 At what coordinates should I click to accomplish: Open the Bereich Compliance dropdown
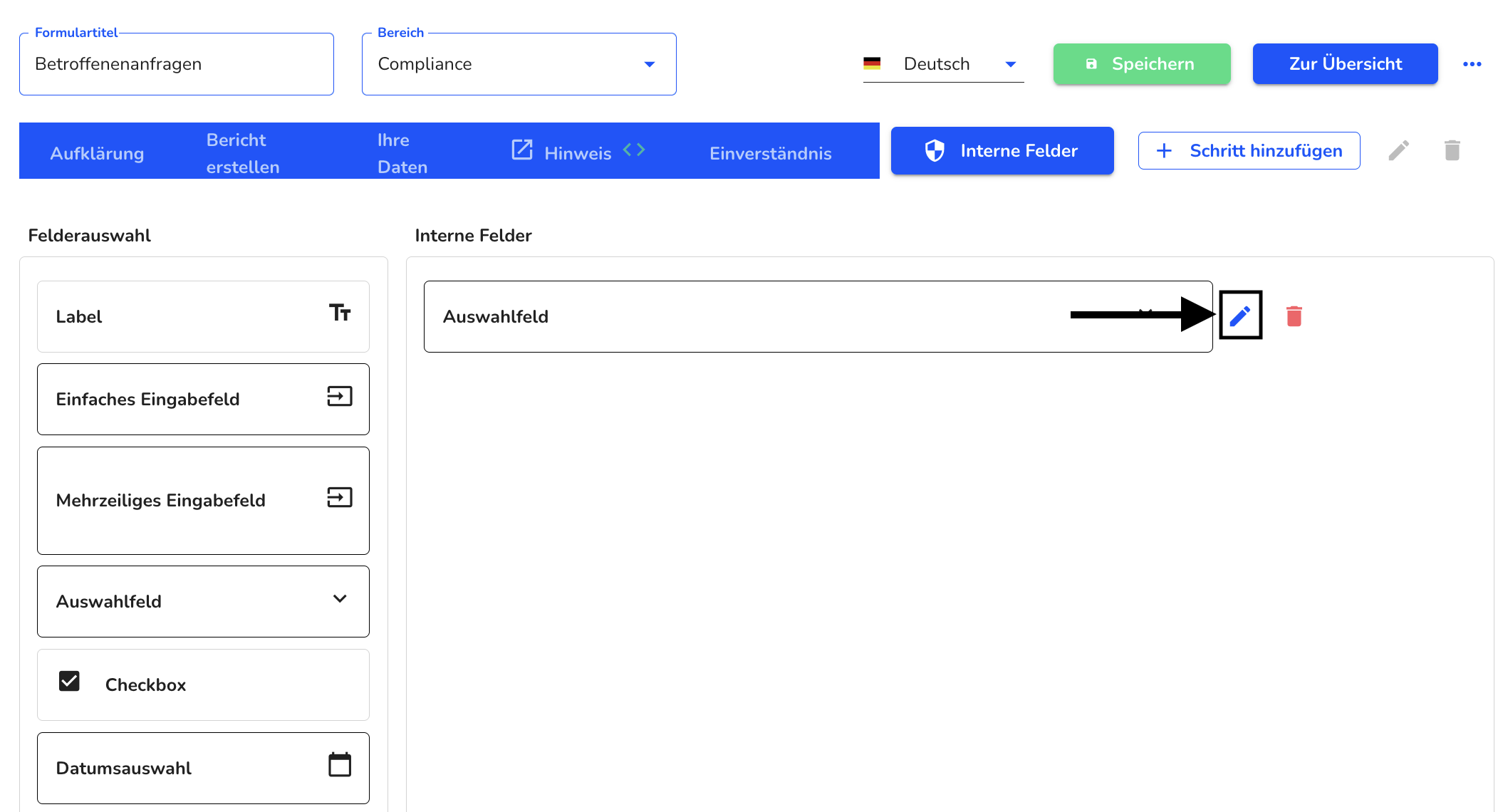tap(519, 64)
